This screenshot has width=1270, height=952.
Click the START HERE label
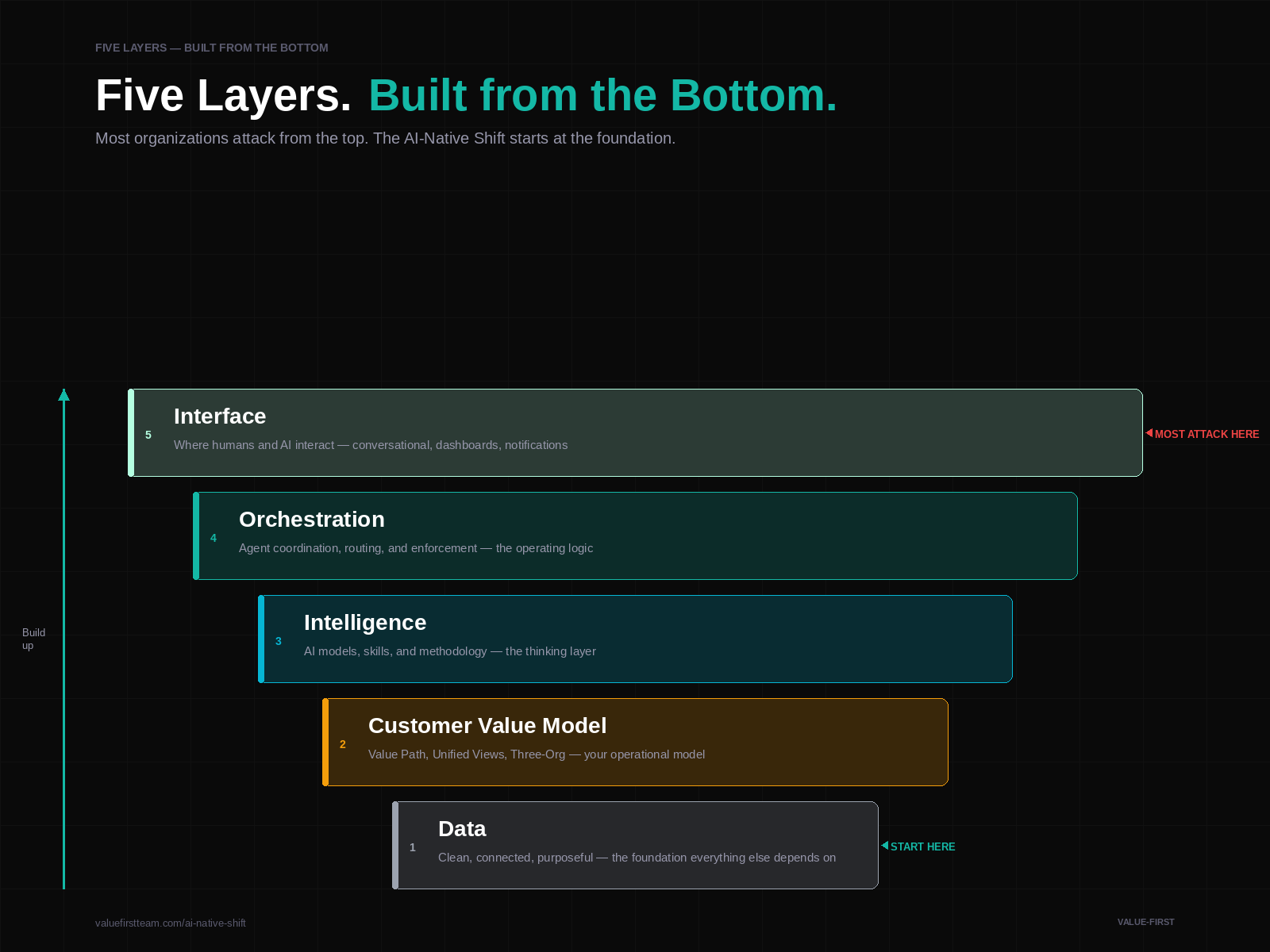[x=922, y=846]
